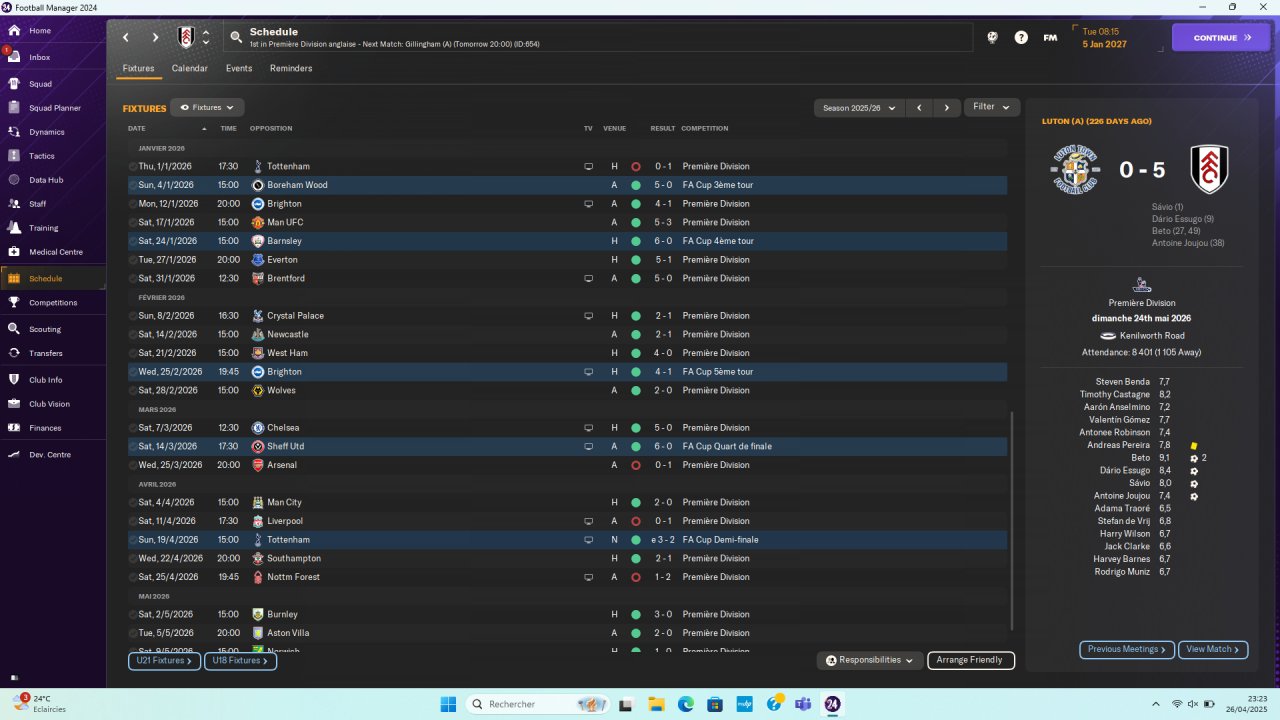Toggle the circle beside Sat 17/1/2026 fixture
Image resolution: width=1280 pixels, height=720 pixels.
click(133, 222)
